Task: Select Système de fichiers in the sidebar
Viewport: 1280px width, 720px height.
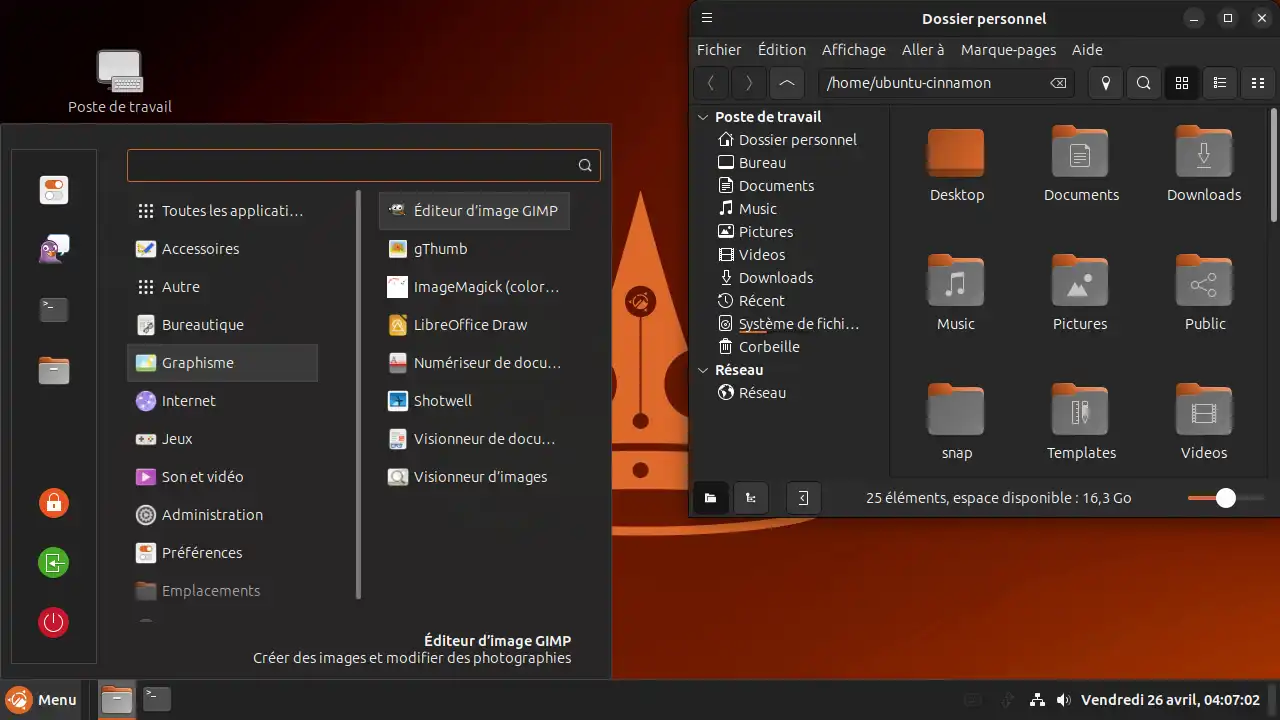Action: point(789,324)
